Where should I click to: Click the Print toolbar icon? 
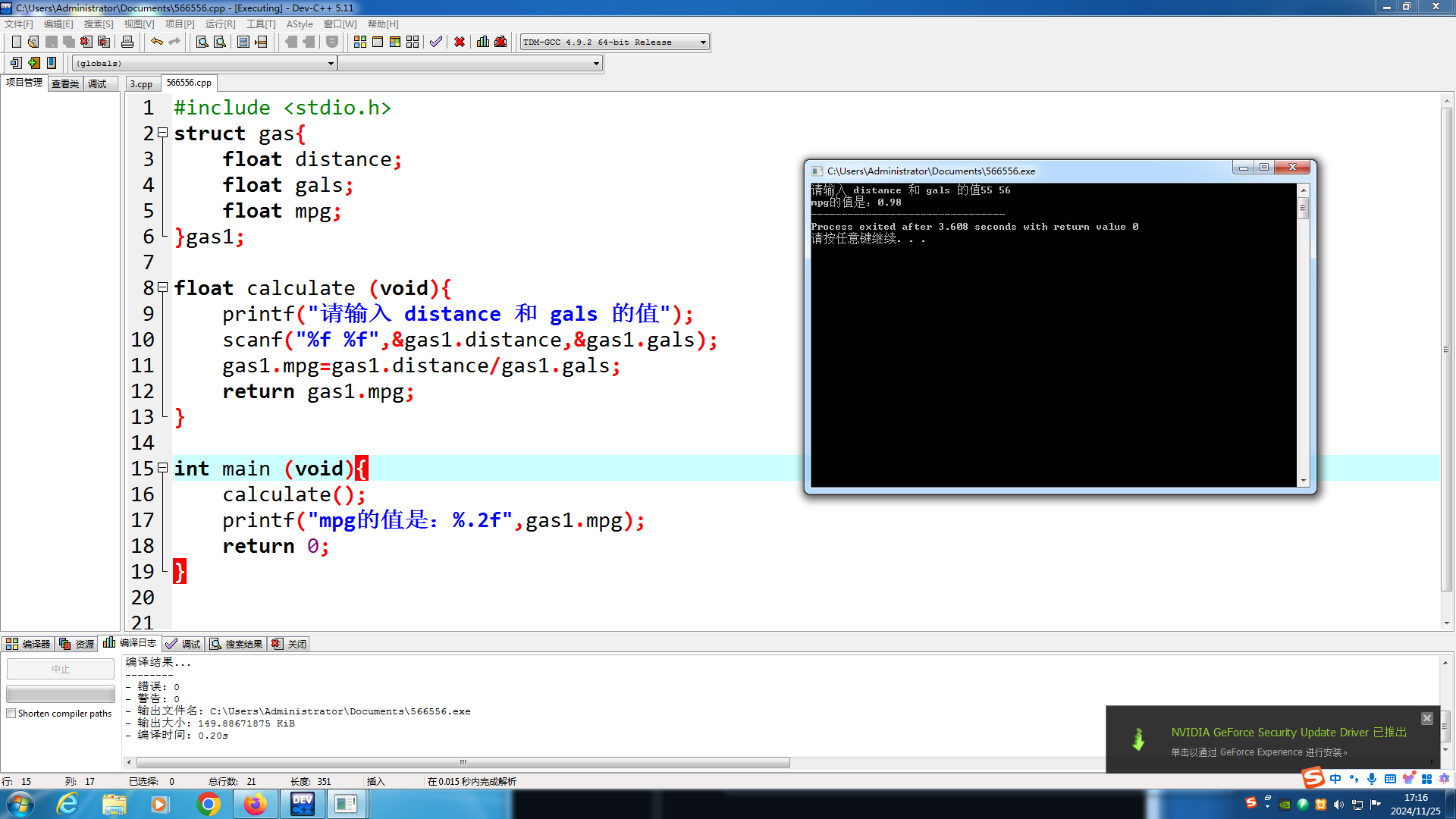[x=127, y=42]
